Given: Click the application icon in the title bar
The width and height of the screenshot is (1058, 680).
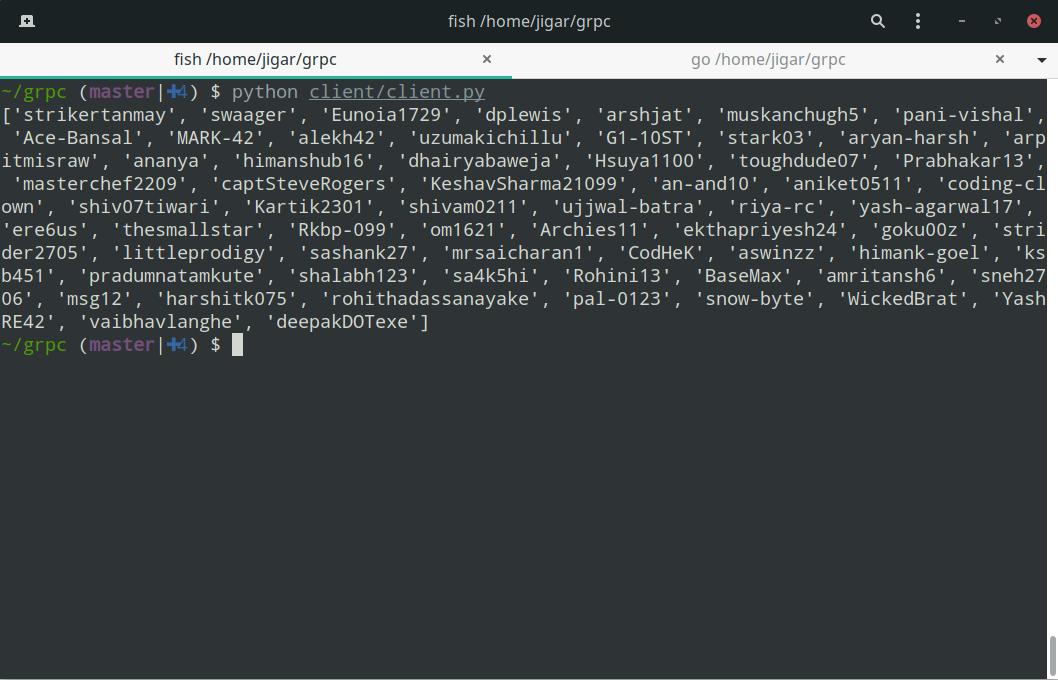Looking at the screenshot, I should coord(27,21).
